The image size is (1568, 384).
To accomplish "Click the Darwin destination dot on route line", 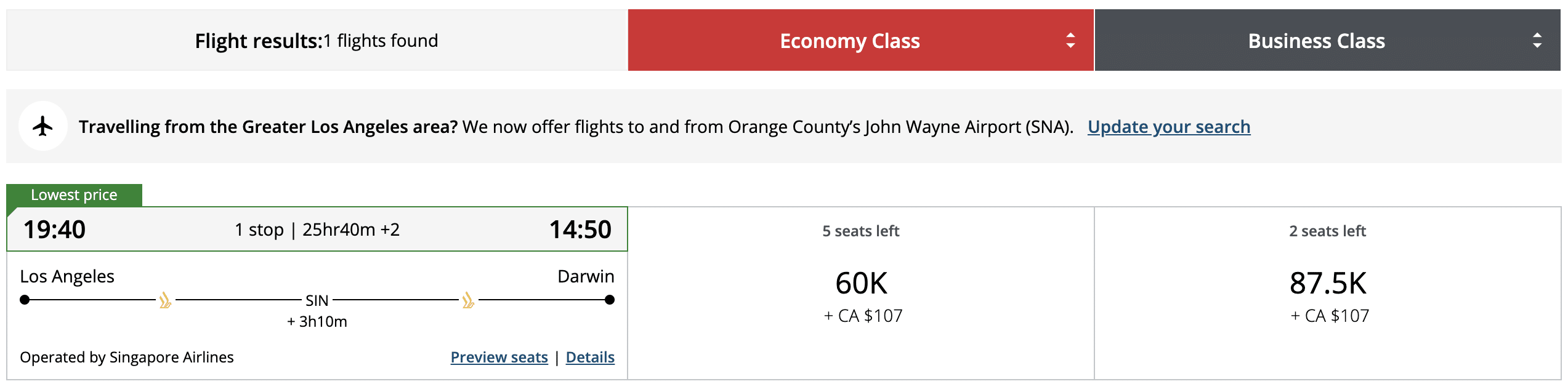I will 610,300.
